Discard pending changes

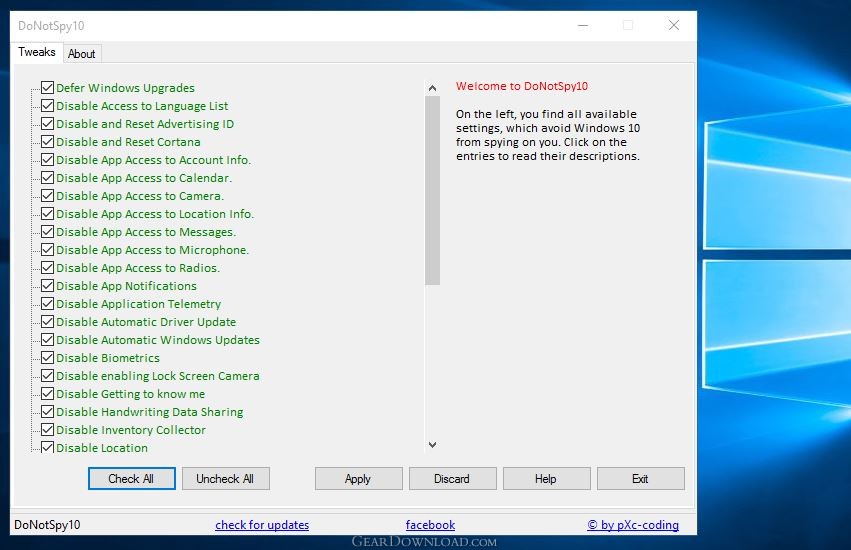tap(452, 478)
